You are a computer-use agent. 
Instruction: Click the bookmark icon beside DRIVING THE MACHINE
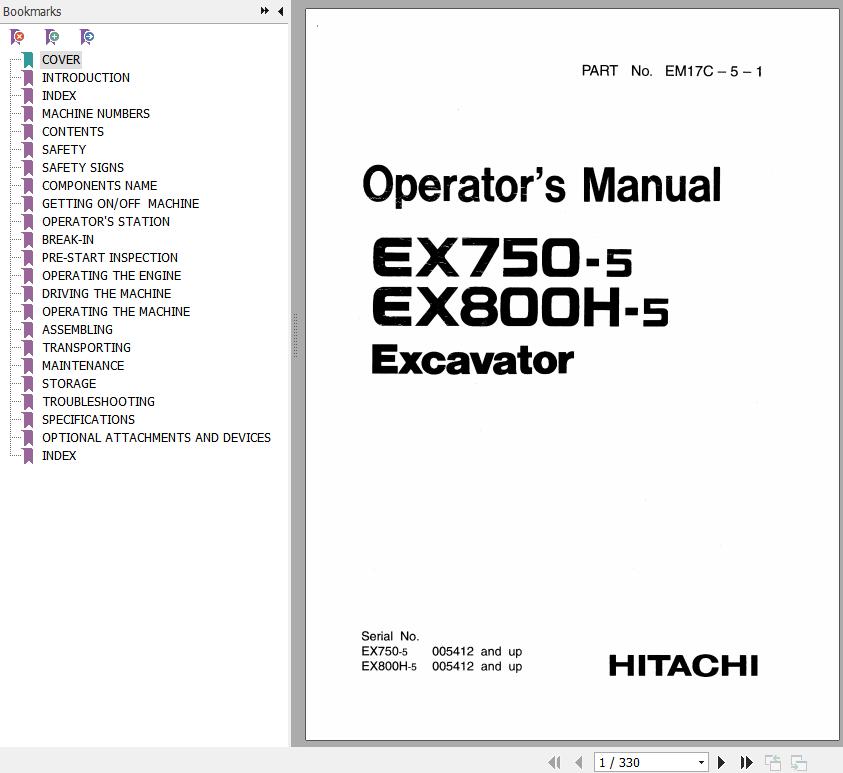tap(28, 294)
